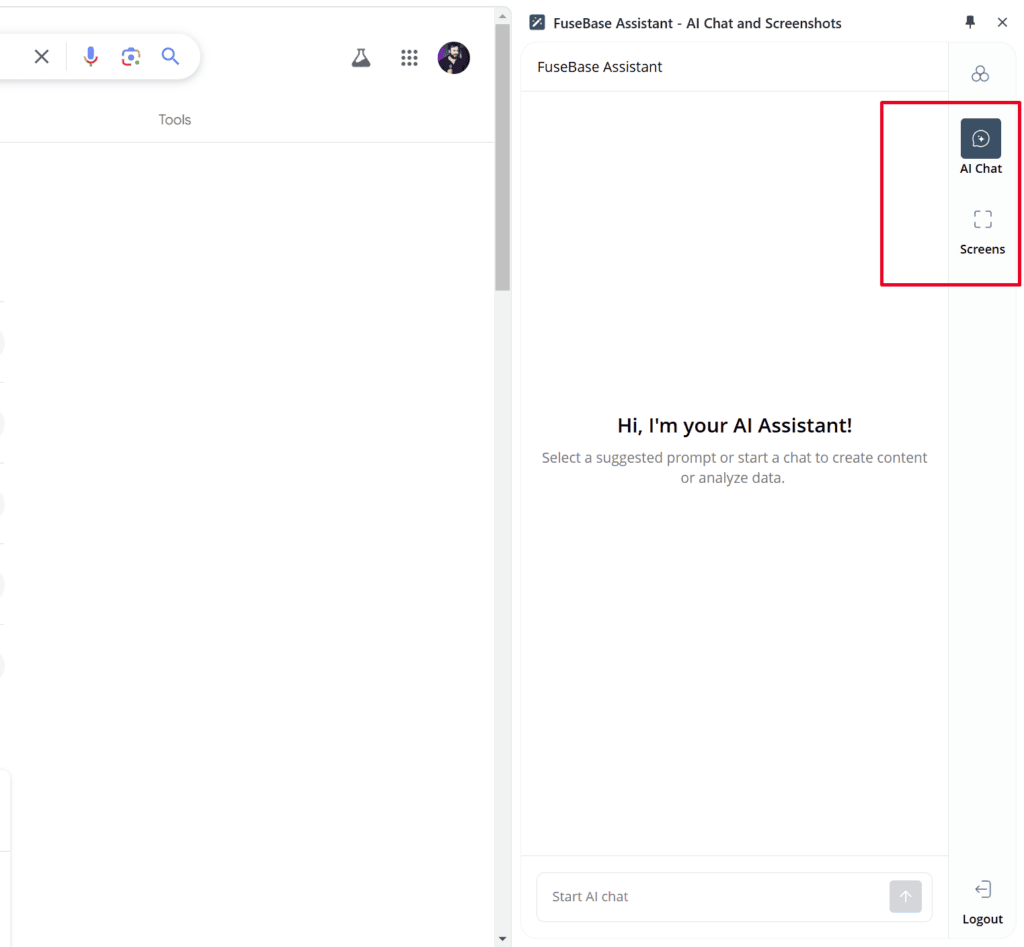Click the scroll down arrow at bottom
Screen dimensions: 1024x947
pyautogui.click(x=502, y=938)
